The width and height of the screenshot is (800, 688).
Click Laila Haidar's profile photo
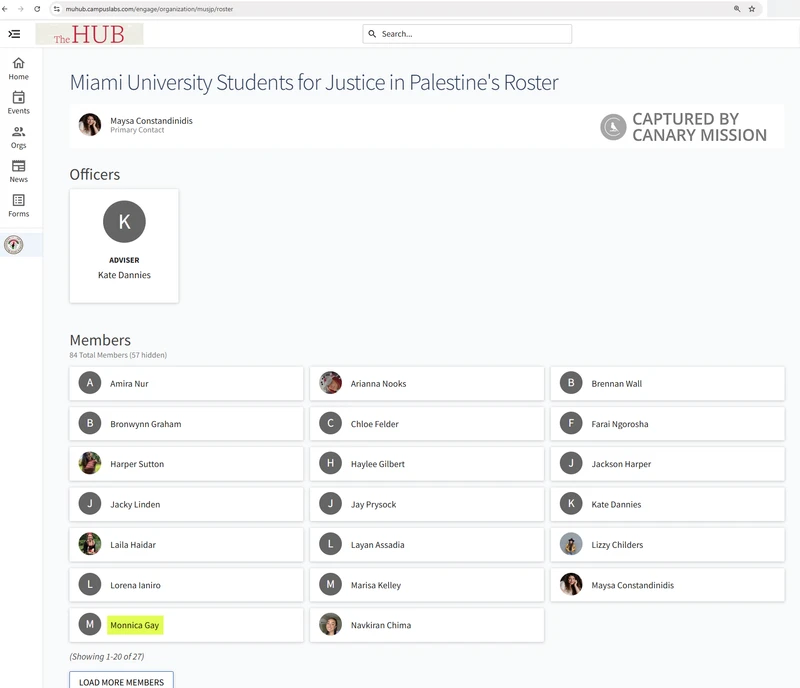(90, 544)
